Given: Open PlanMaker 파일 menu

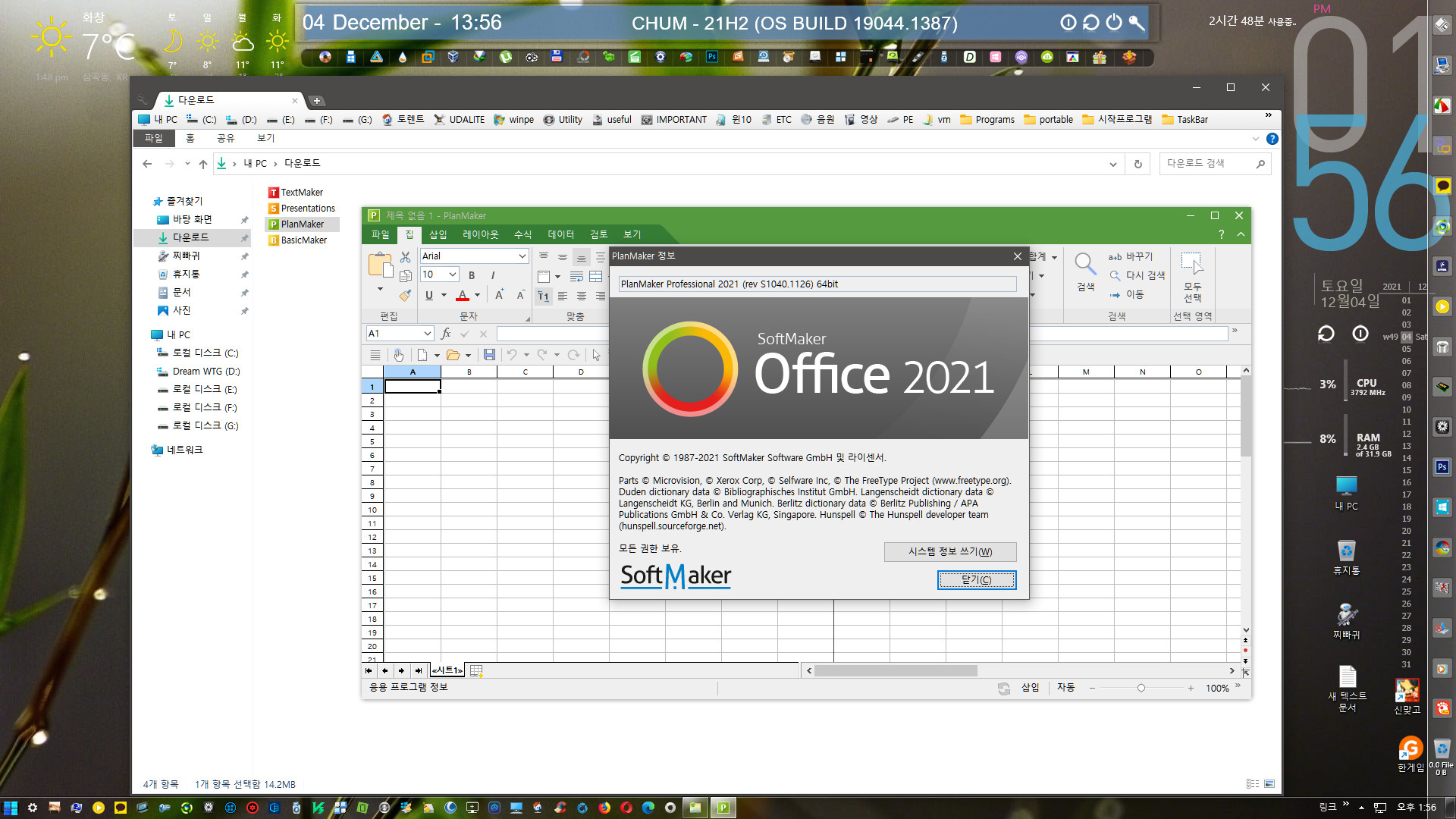Looking at the screenshot, I should point(380,235).
